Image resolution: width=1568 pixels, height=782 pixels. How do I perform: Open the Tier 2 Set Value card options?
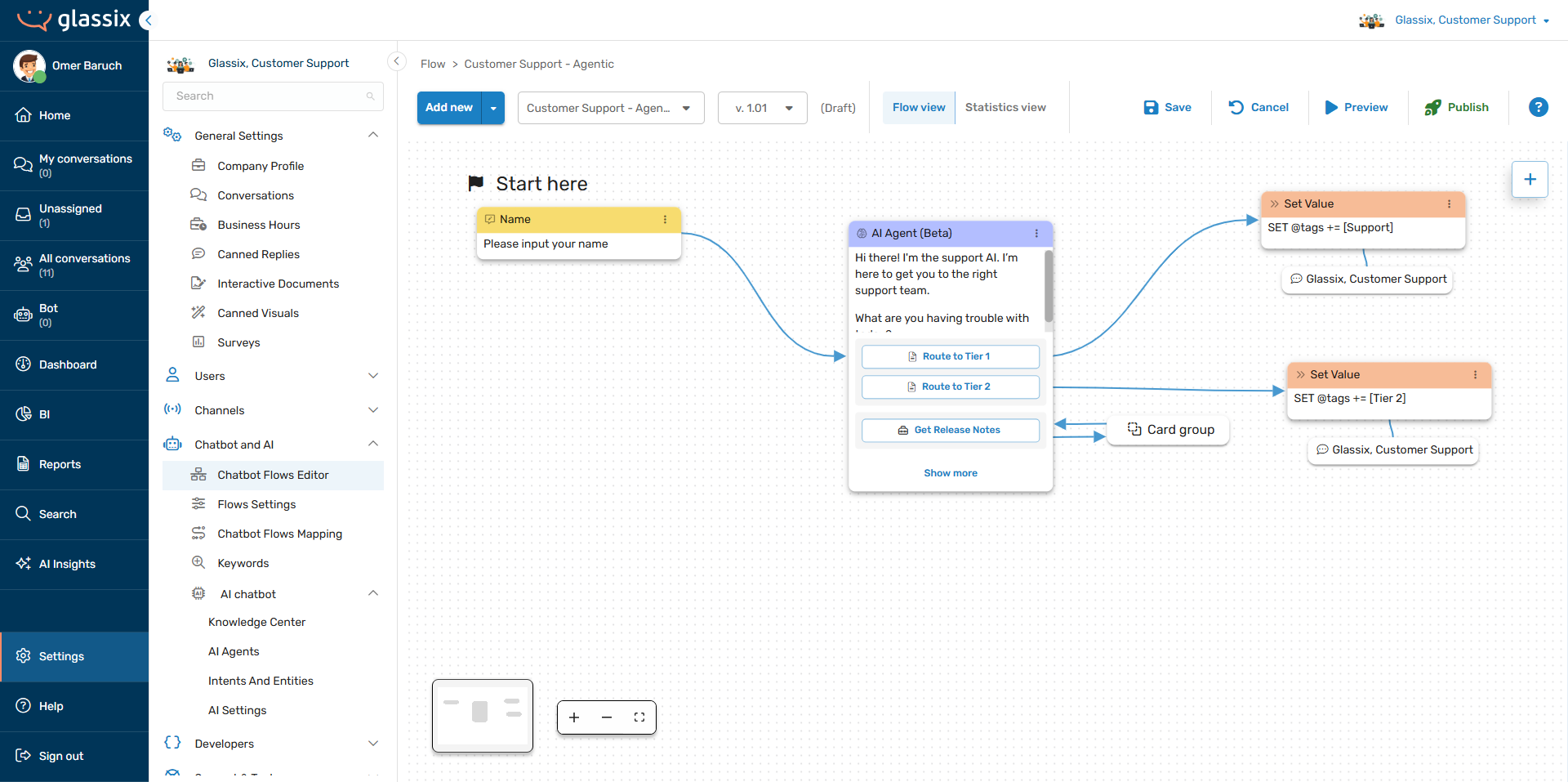1475,374
